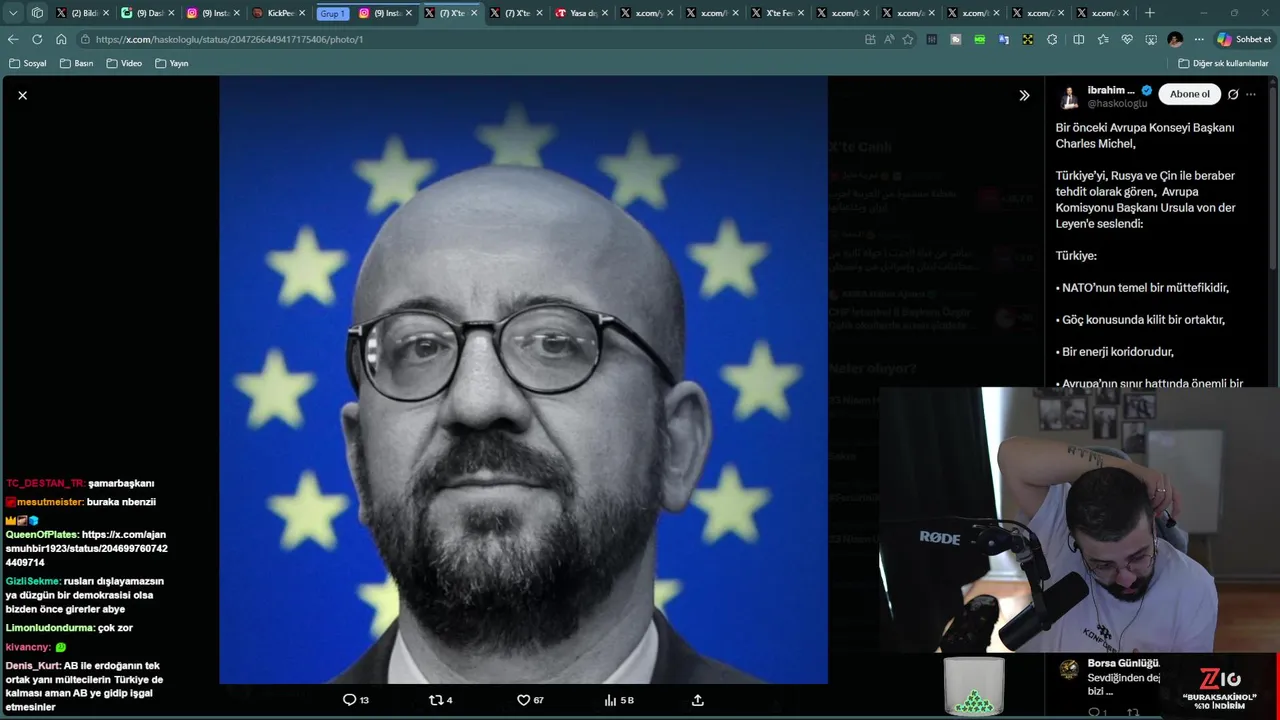Open the browser profile avatar
This screenshot has height=720, width=1280.
1175,39
